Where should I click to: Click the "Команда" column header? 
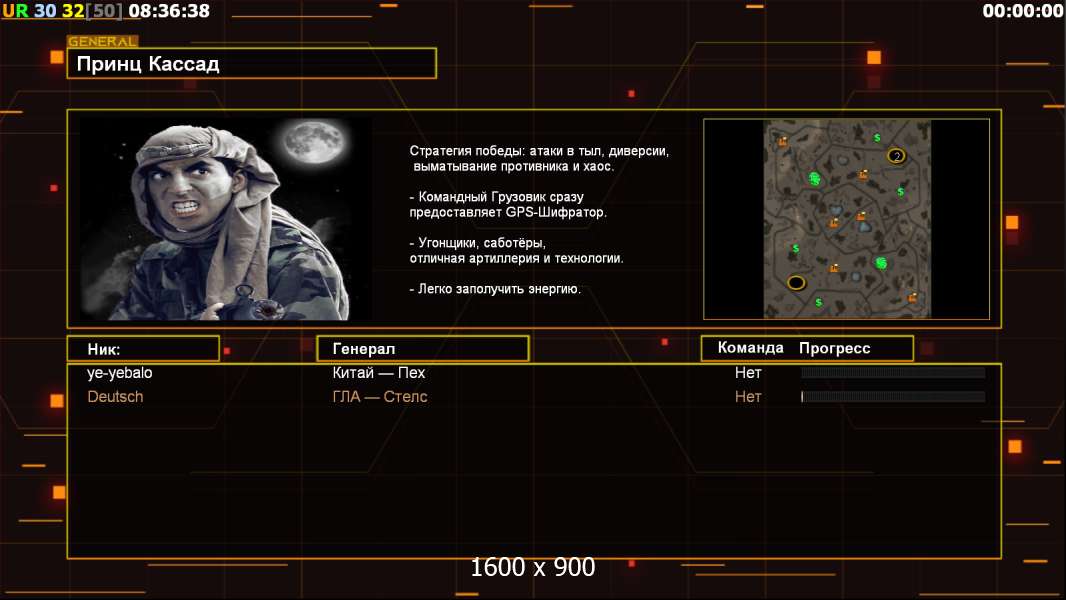[751, 348]
